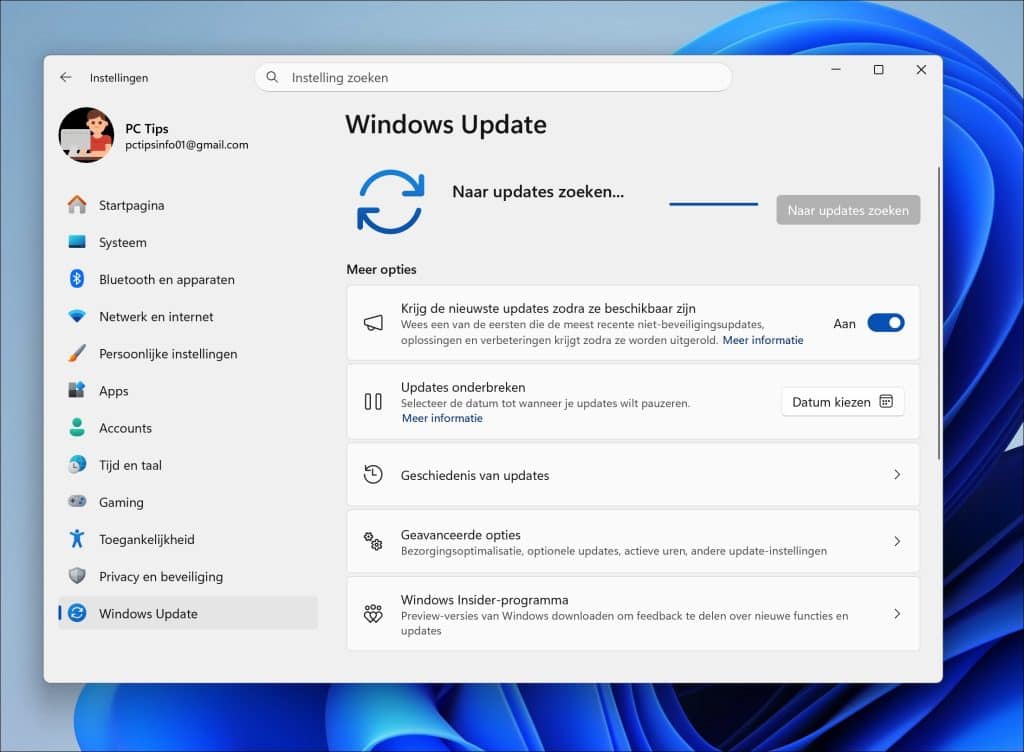1024x752 pixels.
Task: Click the back arrow next to Instellingen
Action: (66, 77)
